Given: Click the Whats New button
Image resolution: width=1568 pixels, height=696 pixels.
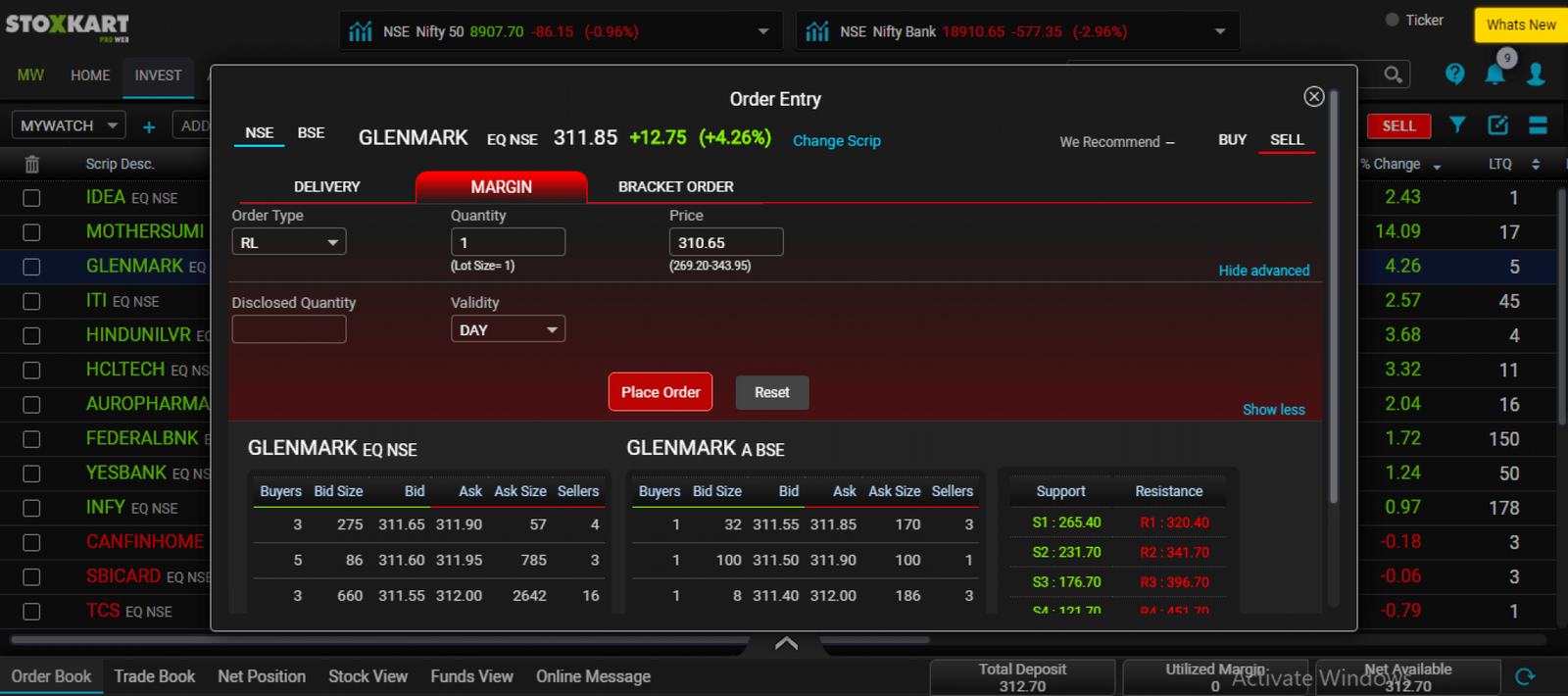Looking at the screenshot, I should (1521, 25).
